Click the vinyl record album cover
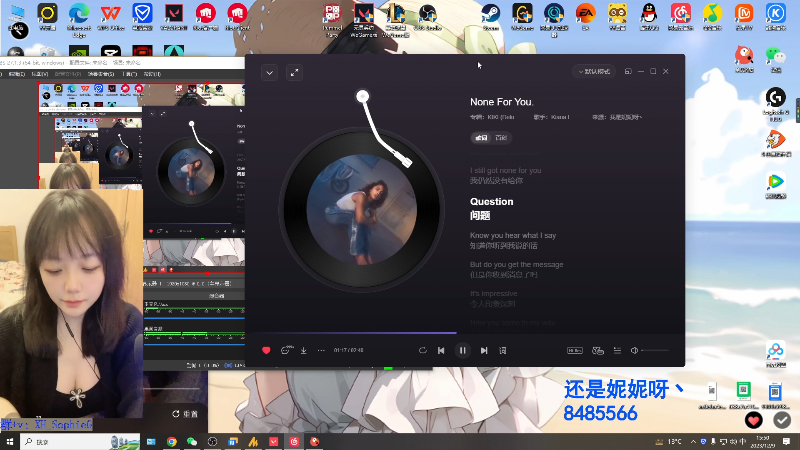Image resolution: width=800 pixels, height=450 pixels. [x=361, y=209]
